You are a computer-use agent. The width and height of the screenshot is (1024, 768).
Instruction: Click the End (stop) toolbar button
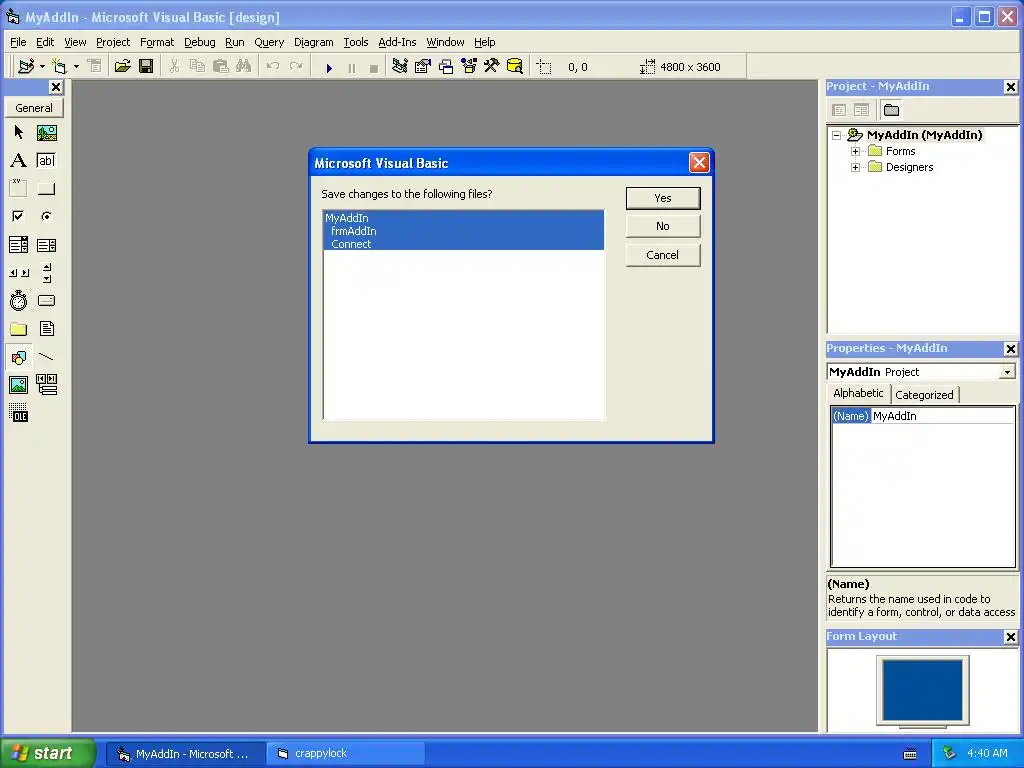point(374,67)
